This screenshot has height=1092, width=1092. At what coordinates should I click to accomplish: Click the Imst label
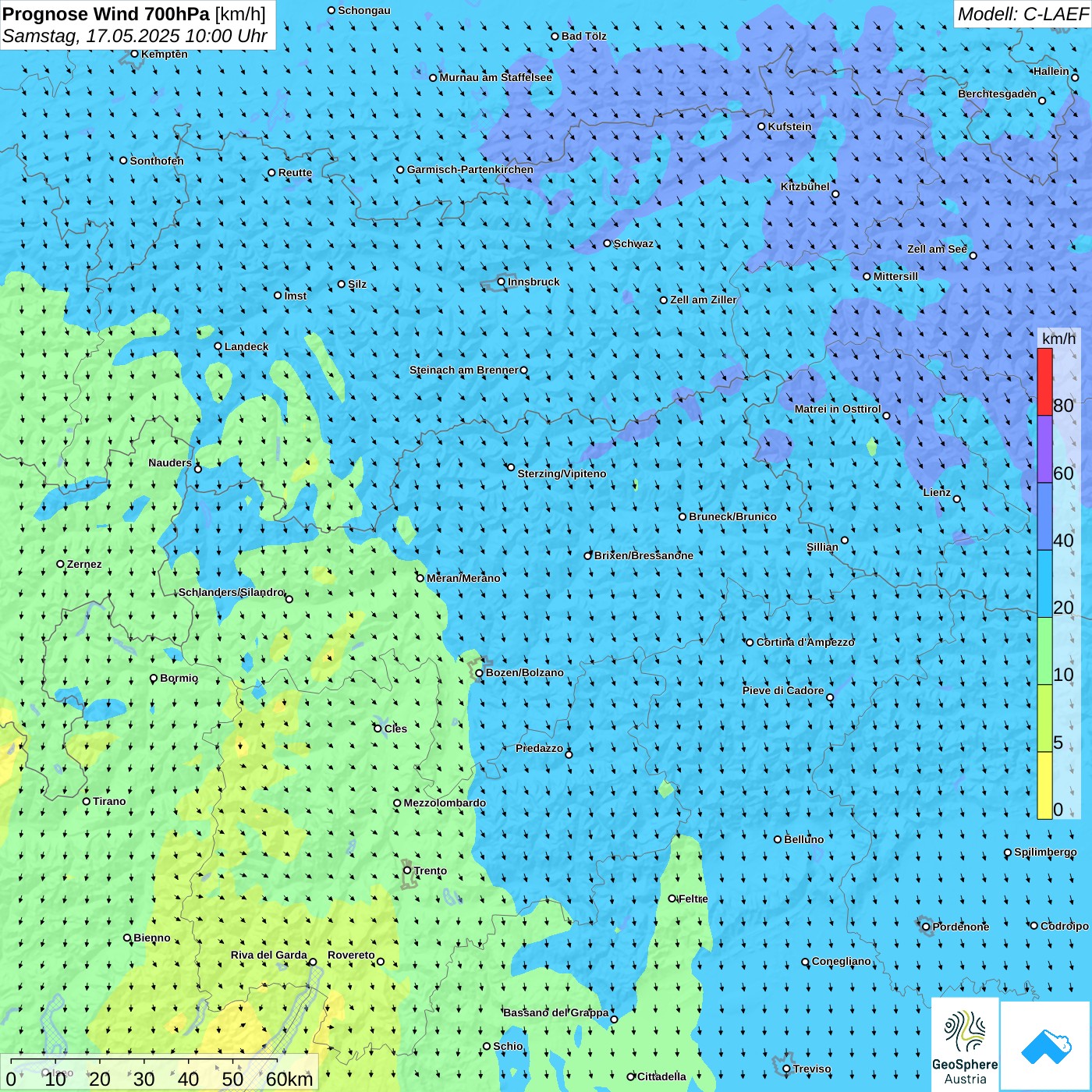(296, 296)
